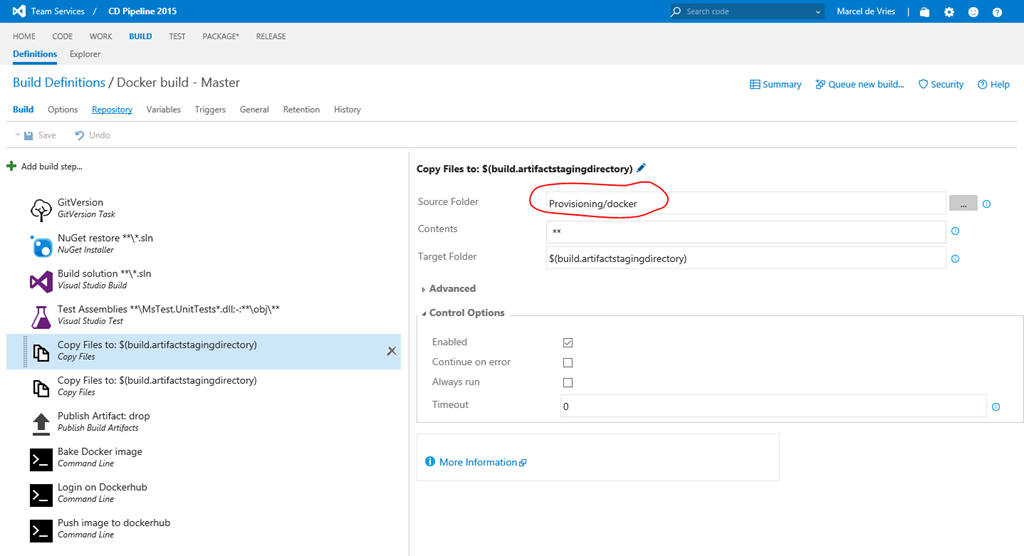Click the Source Folder info icon
This screenshot has width=1024, height=556.
[986, 204]
